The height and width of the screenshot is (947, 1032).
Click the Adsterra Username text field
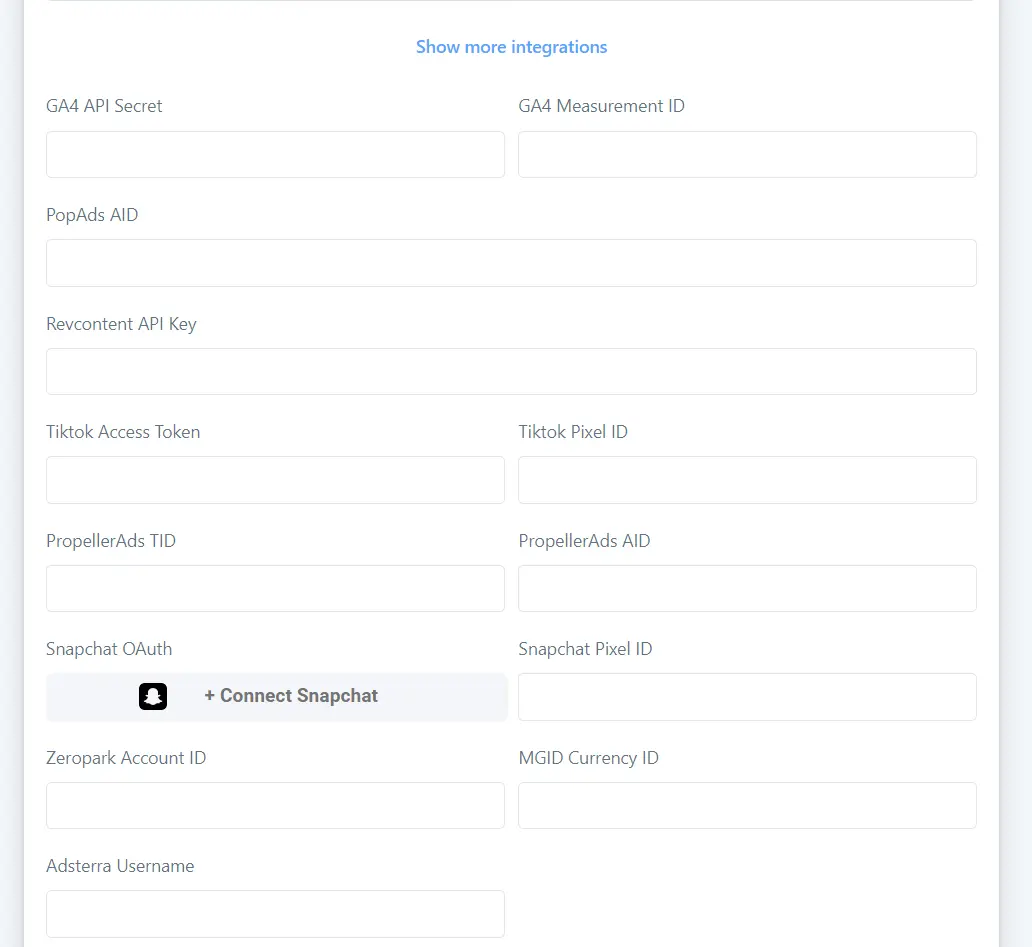pyautogui.click(x=275, y=914)
